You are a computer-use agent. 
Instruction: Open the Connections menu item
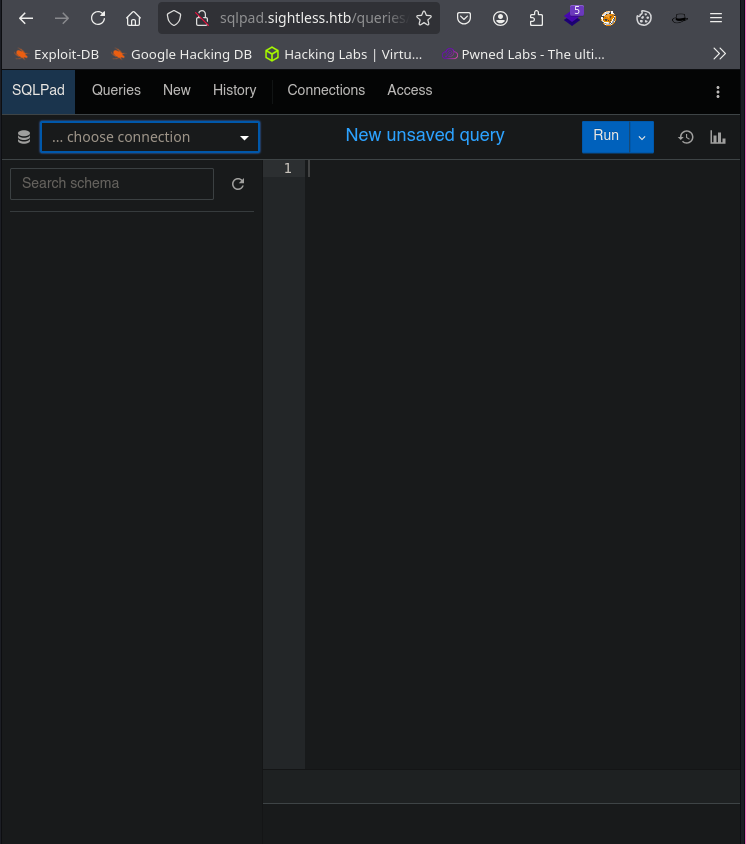click(326, 90)
